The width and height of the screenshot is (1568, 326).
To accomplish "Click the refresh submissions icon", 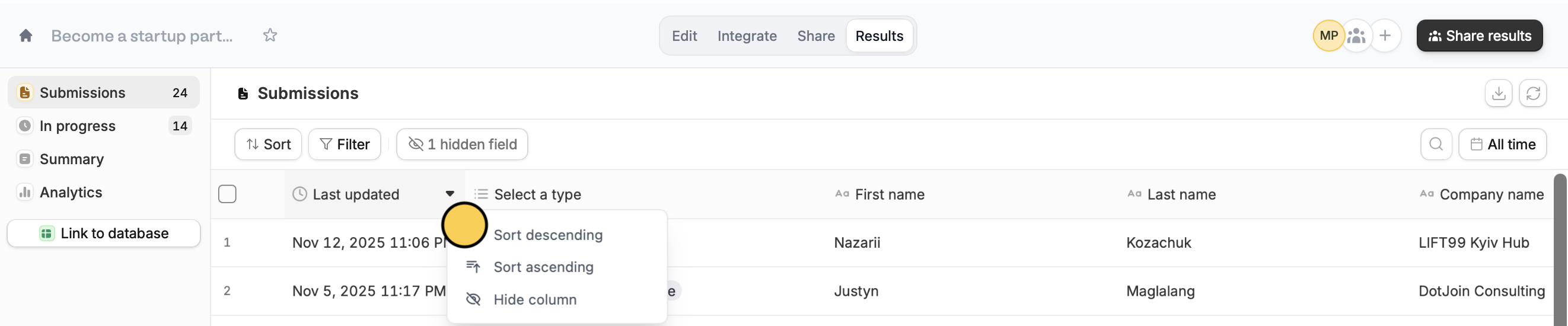I will 1532,94.
